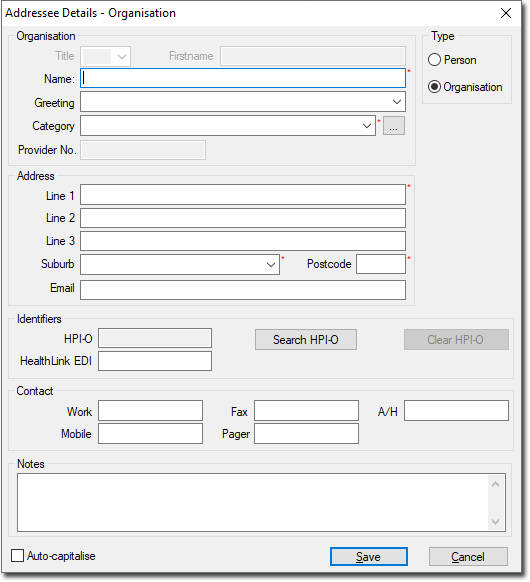The height and width of the screenshot is (582, 530).
Task: Click the Notes text area
Action: click(x=253, y=503)
